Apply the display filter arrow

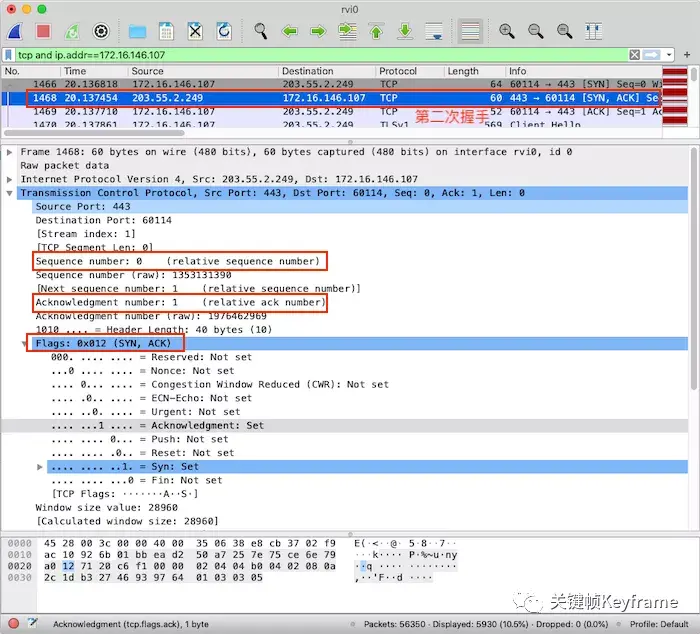click(x=652, y=55)
